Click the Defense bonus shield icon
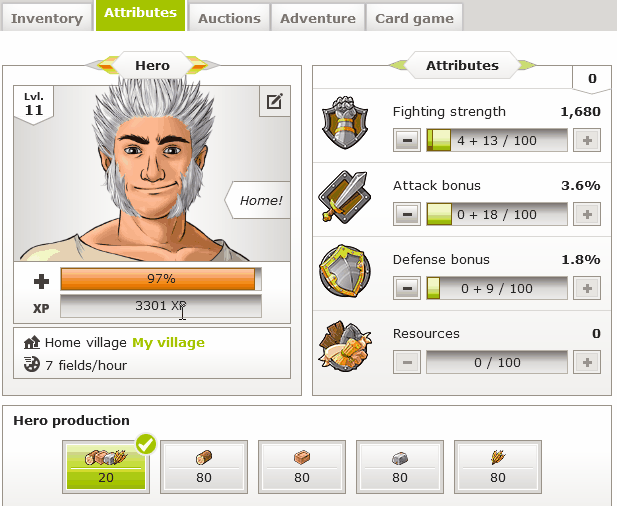Image resolution: width=617 pixels, height=506 pixels. pyautogui.click(x=345, y=271)
